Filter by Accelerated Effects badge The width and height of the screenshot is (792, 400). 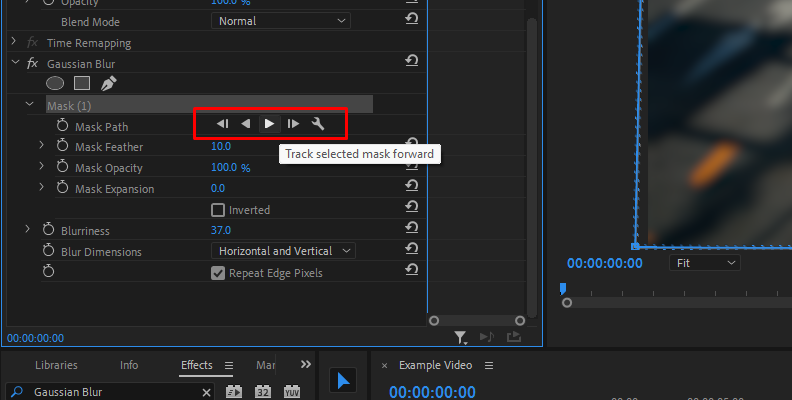point(234,391)
